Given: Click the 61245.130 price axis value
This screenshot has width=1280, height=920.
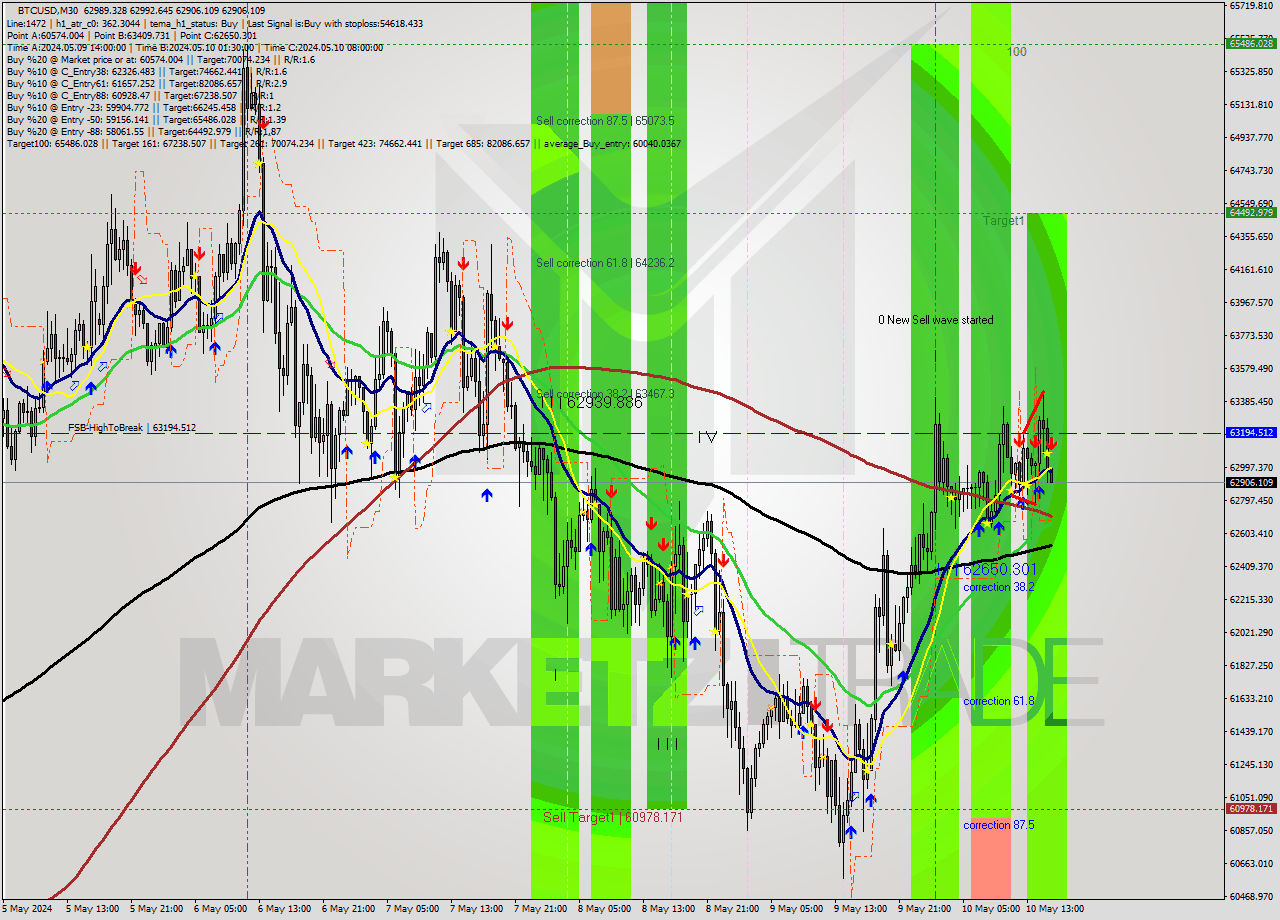Looking at the screenshot, I should click(1250, 764).
